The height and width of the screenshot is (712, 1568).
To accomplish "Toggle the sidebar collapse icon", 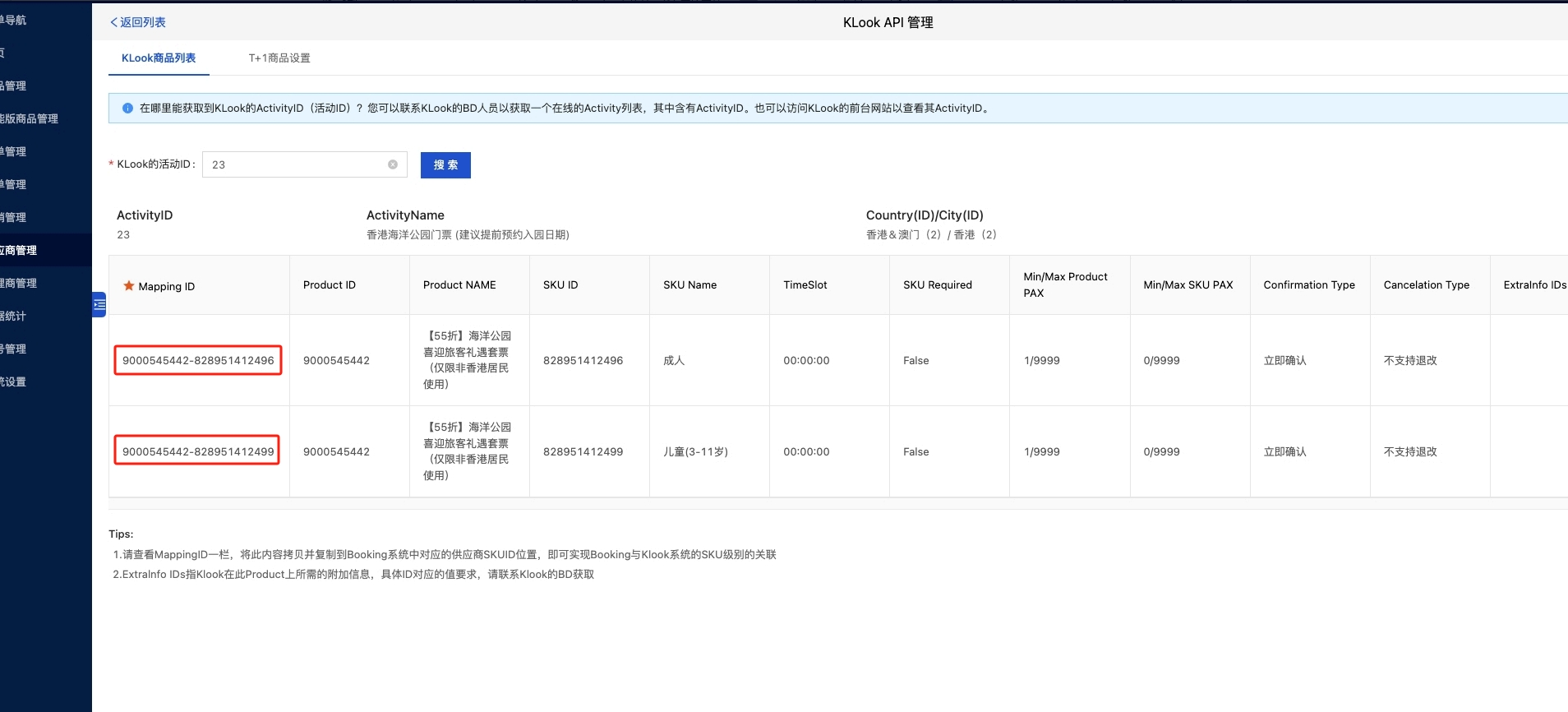I will pyautogui.click(x=99, y=304).
